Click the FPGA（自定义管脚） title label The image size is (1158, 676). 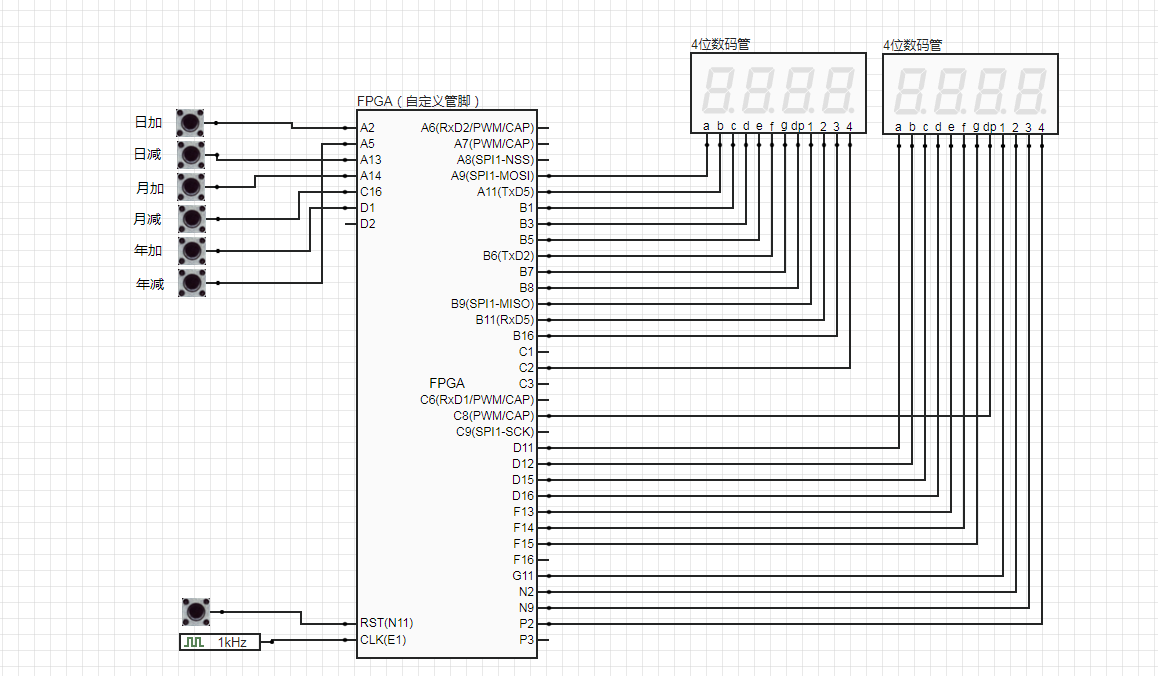point(419,101)
